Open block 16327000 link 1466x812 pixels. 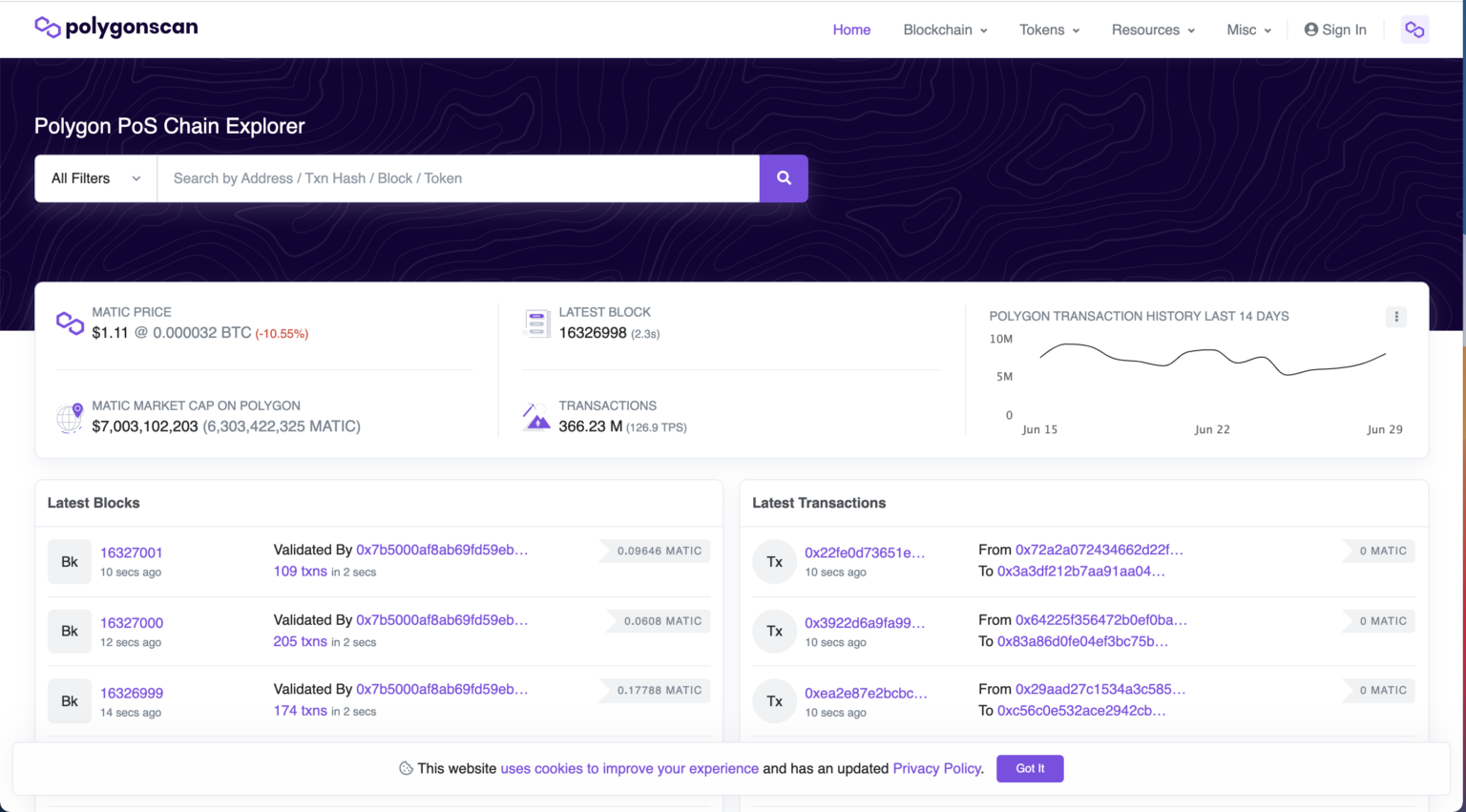tap(132, 623)
